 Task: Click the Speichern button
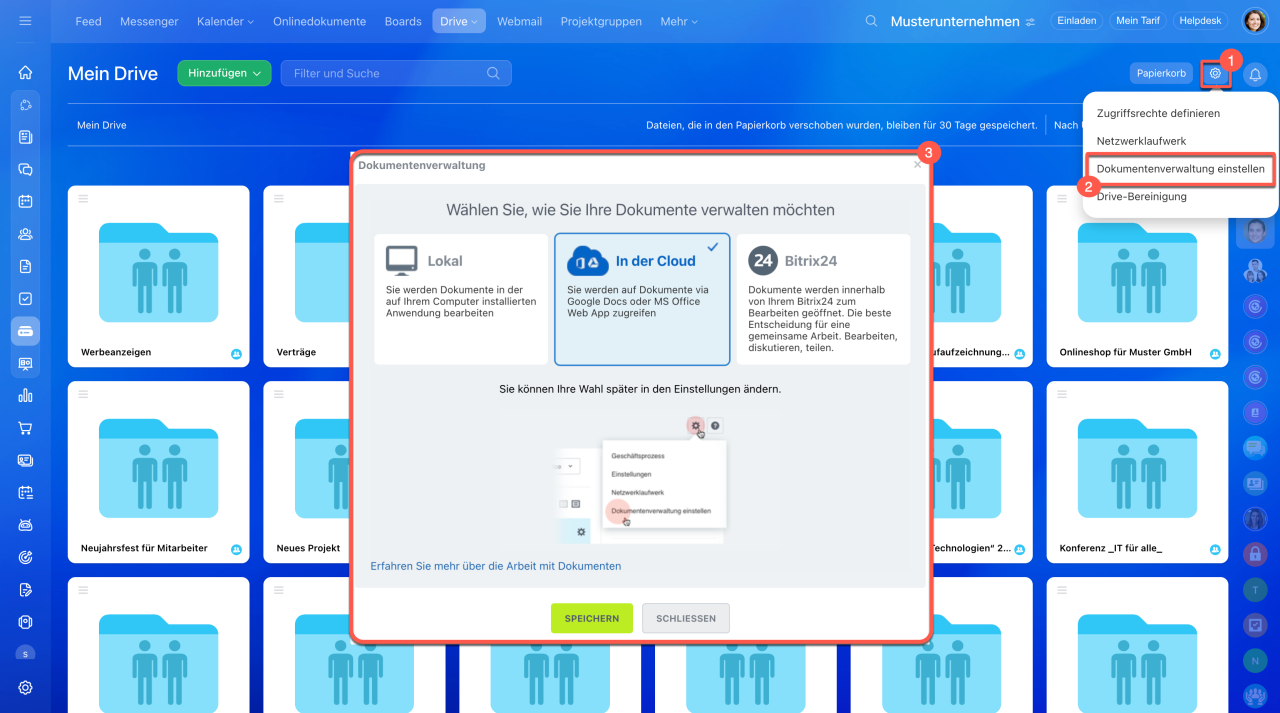coord(592,618)
